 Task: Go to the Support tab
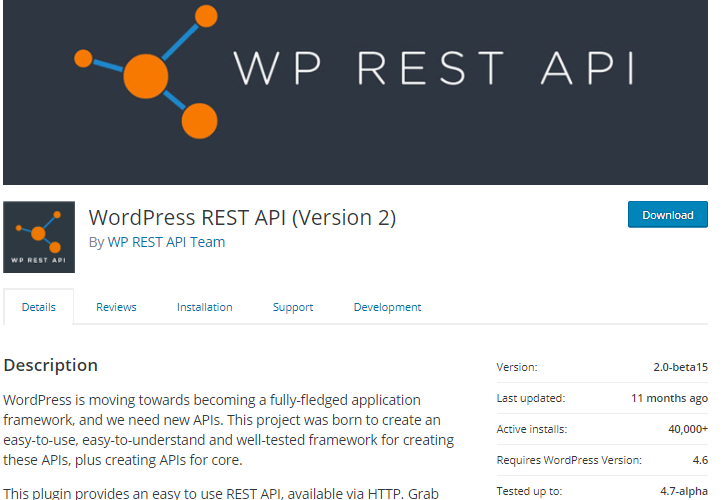point(293,307)
